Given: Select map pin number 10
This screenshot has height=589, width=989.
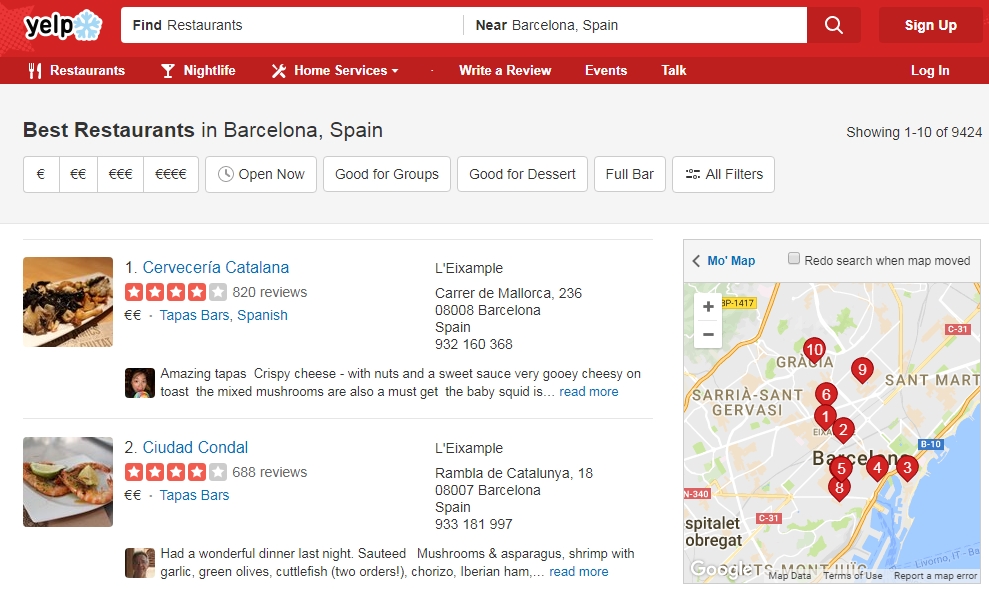Looking at the screenshot, I should click(814, 351).
